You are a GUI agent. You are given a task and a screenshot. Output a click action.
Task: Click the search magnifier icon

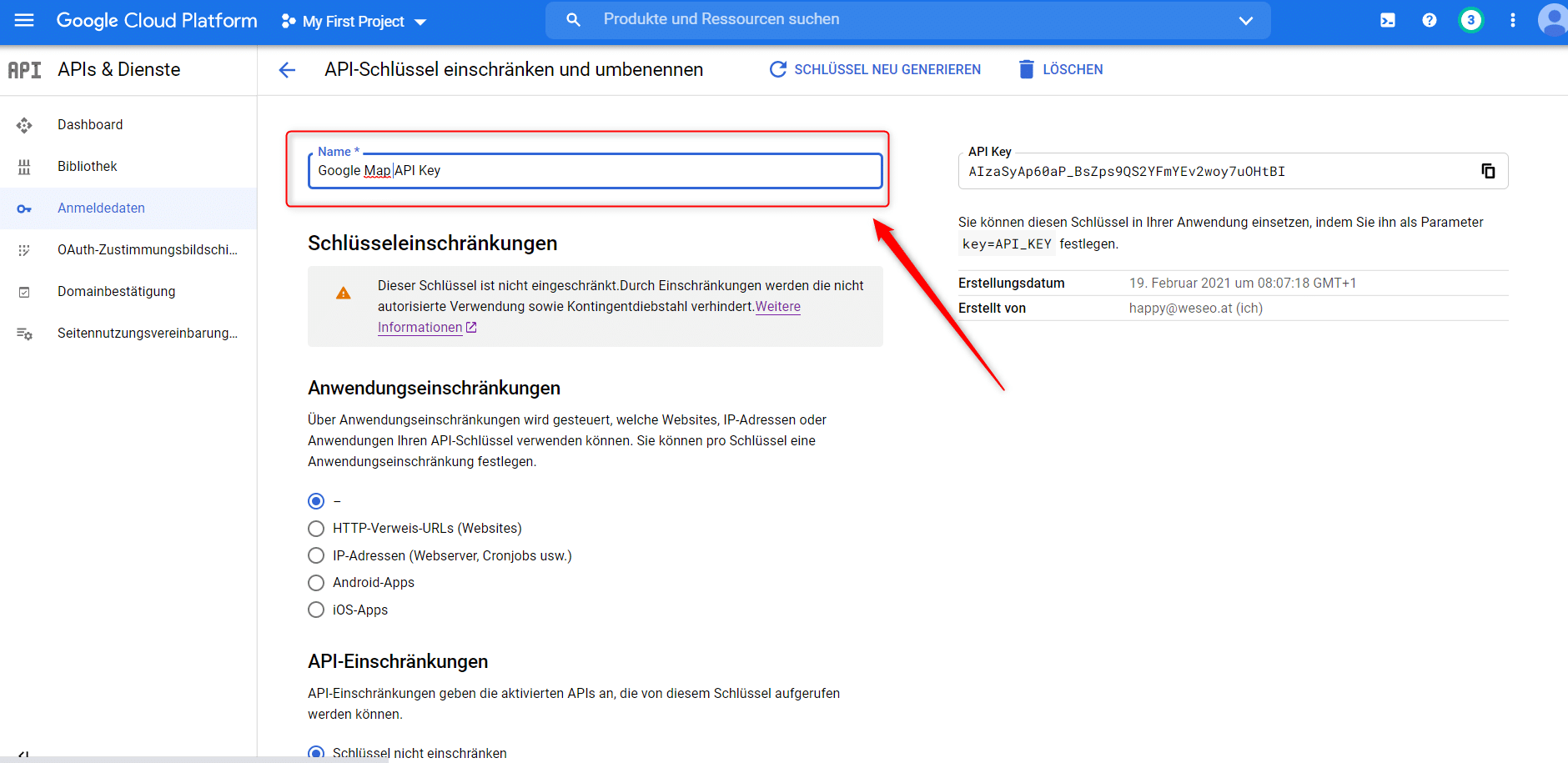click(573, 19)
